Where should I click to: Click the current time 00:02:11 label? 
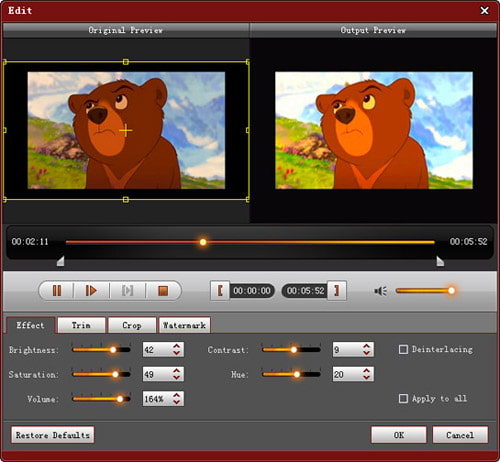tap(30, 242)
